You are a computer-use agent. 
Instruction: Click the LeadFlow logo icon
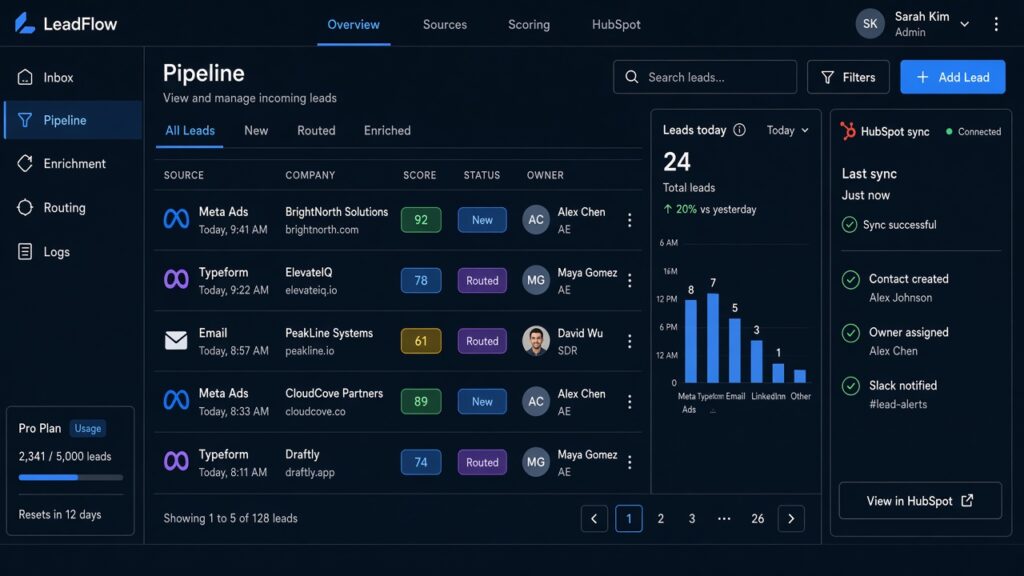coord(25,24)
